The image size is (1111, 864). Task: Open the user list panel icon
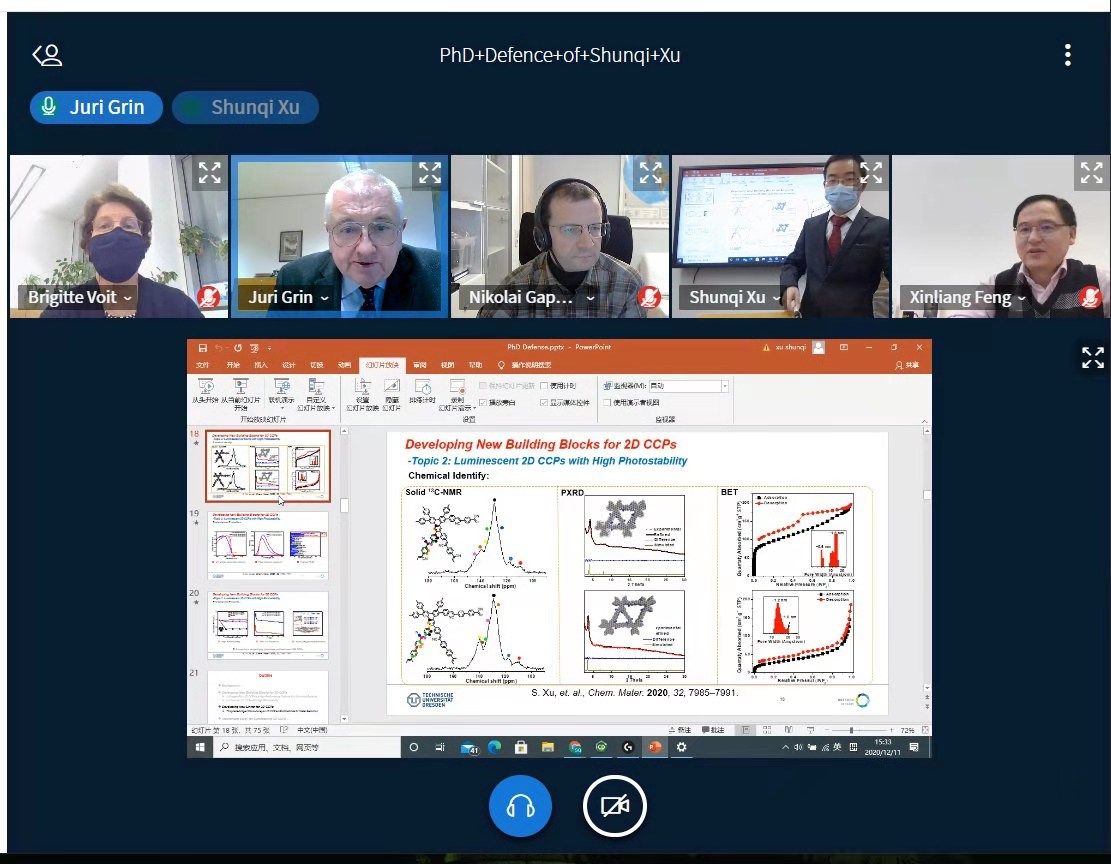(x=47, y=55)
